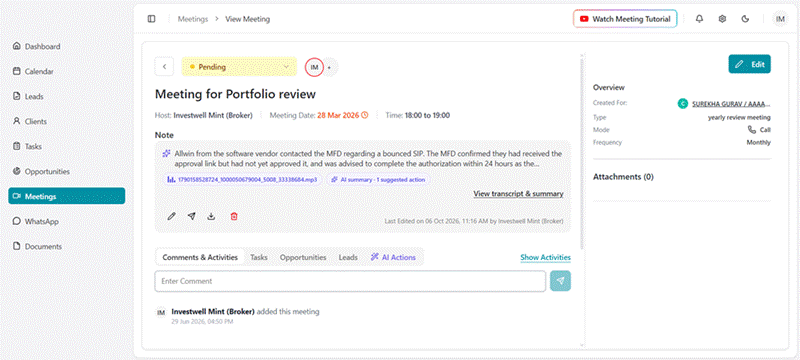
Task: Click '29 Jun 2026, 04:50 PM' timestamp
Action: pyautogui.click(x=203, y=322)
